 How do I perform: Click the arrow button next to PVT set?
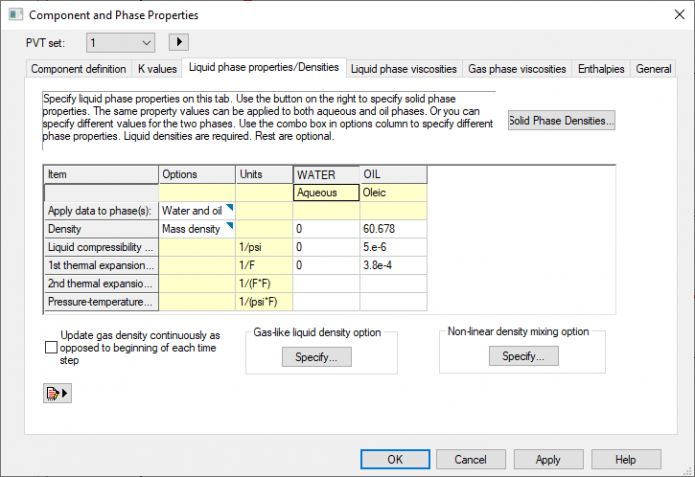coord(178,43)
